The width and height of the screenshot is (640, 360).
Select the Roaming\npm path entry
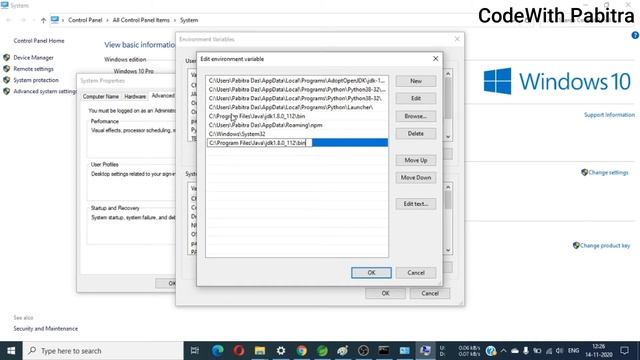297,125
